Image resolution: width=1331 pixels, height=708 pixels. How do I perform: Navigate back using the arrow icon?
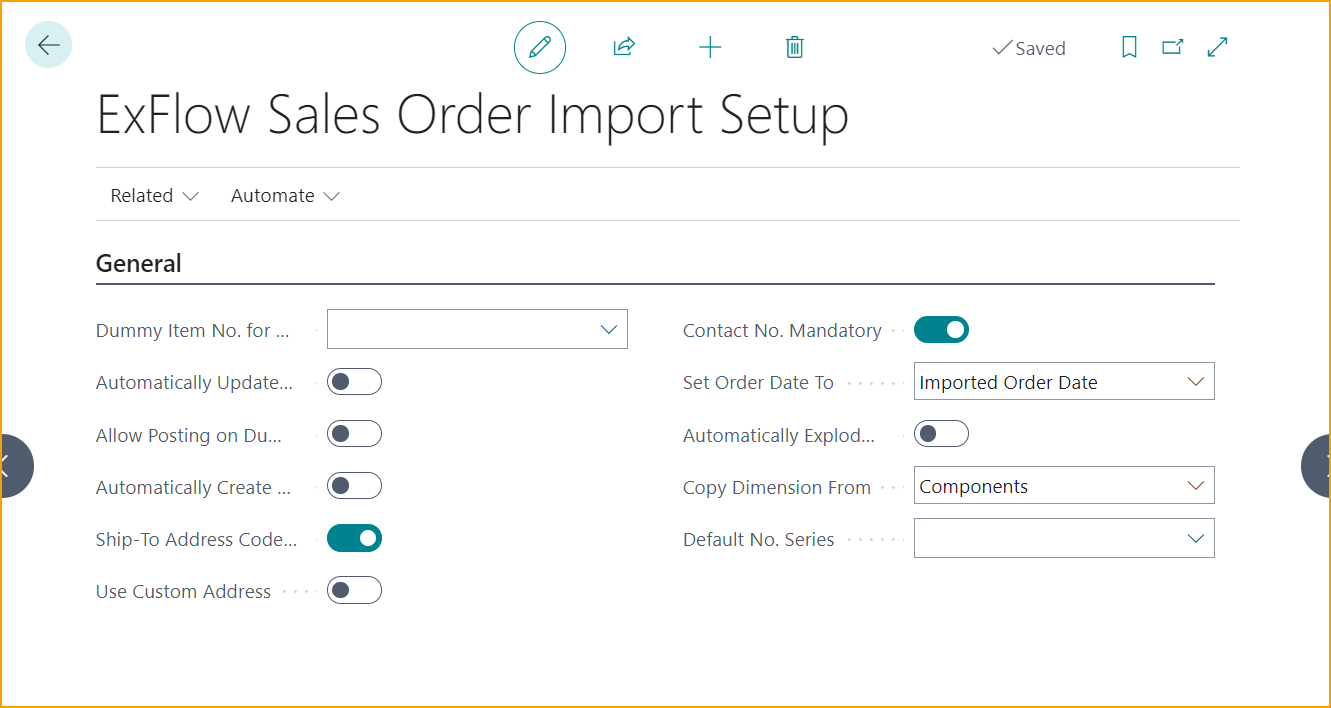48,44
